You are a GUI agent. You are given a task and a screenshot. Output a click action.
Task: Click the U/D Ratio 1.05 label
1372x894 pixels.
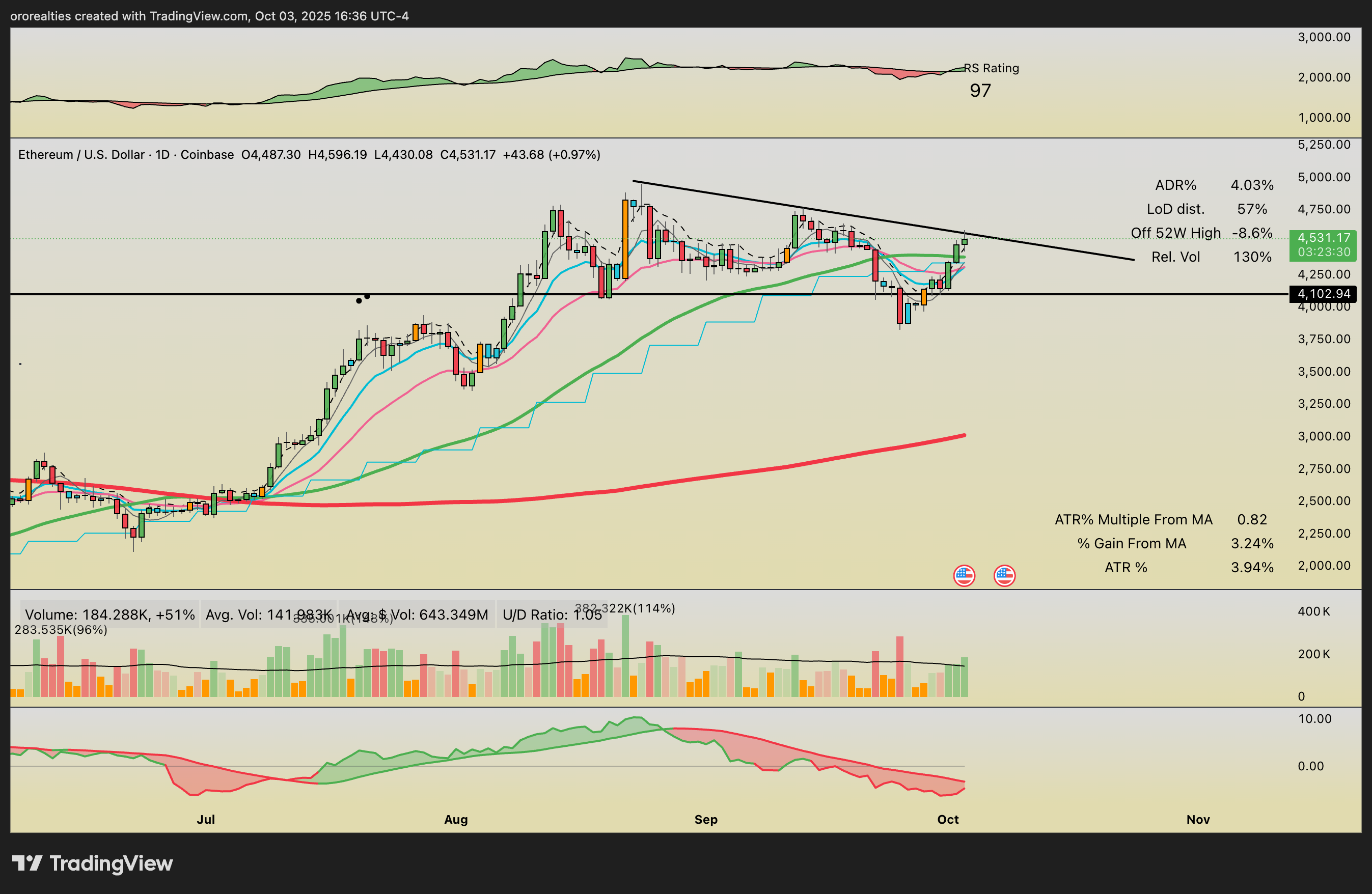[x=552, y=614]
